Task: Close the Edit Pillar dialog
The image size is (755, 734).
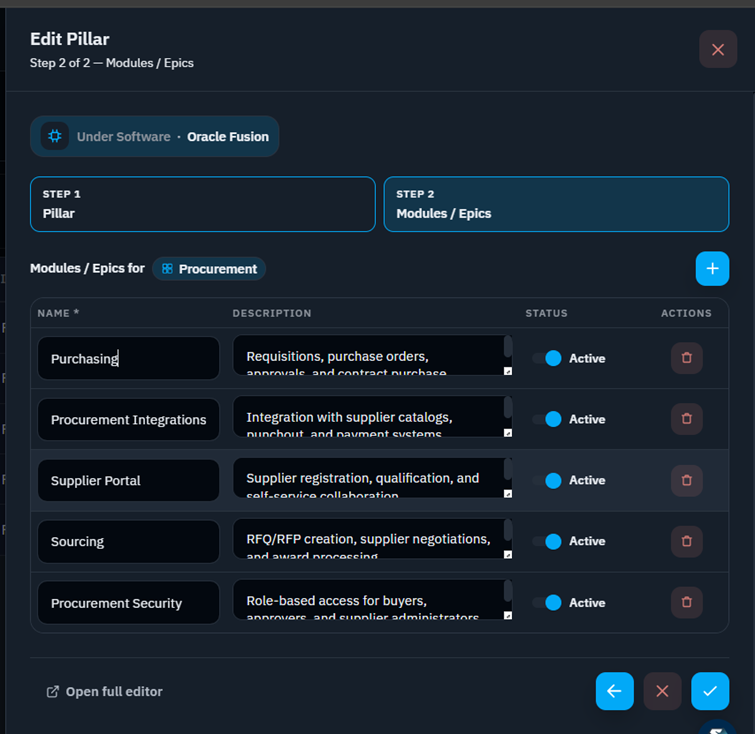Action: (717, 49)
